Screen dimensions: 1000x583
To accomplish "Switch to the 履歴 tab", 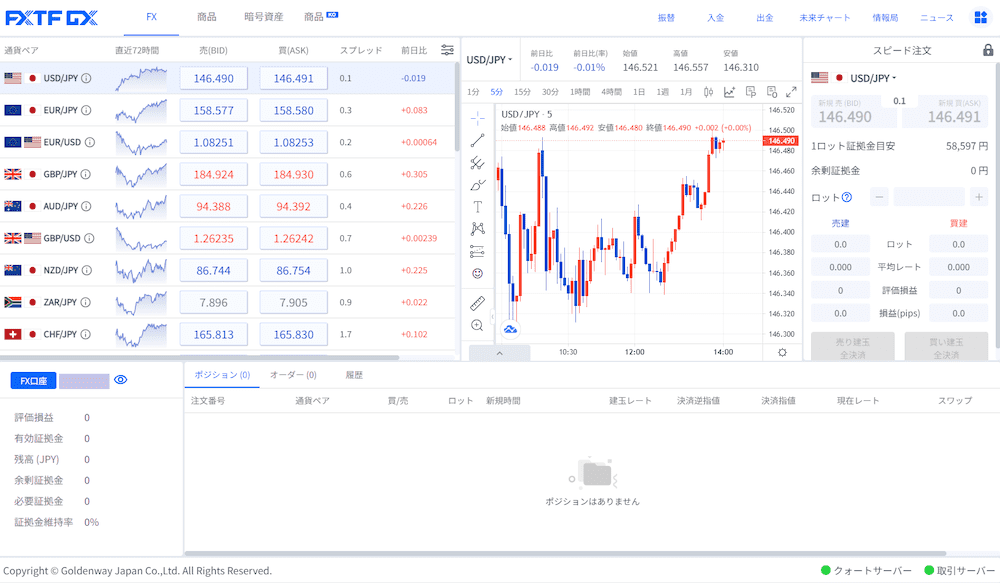I will point(354,375).
